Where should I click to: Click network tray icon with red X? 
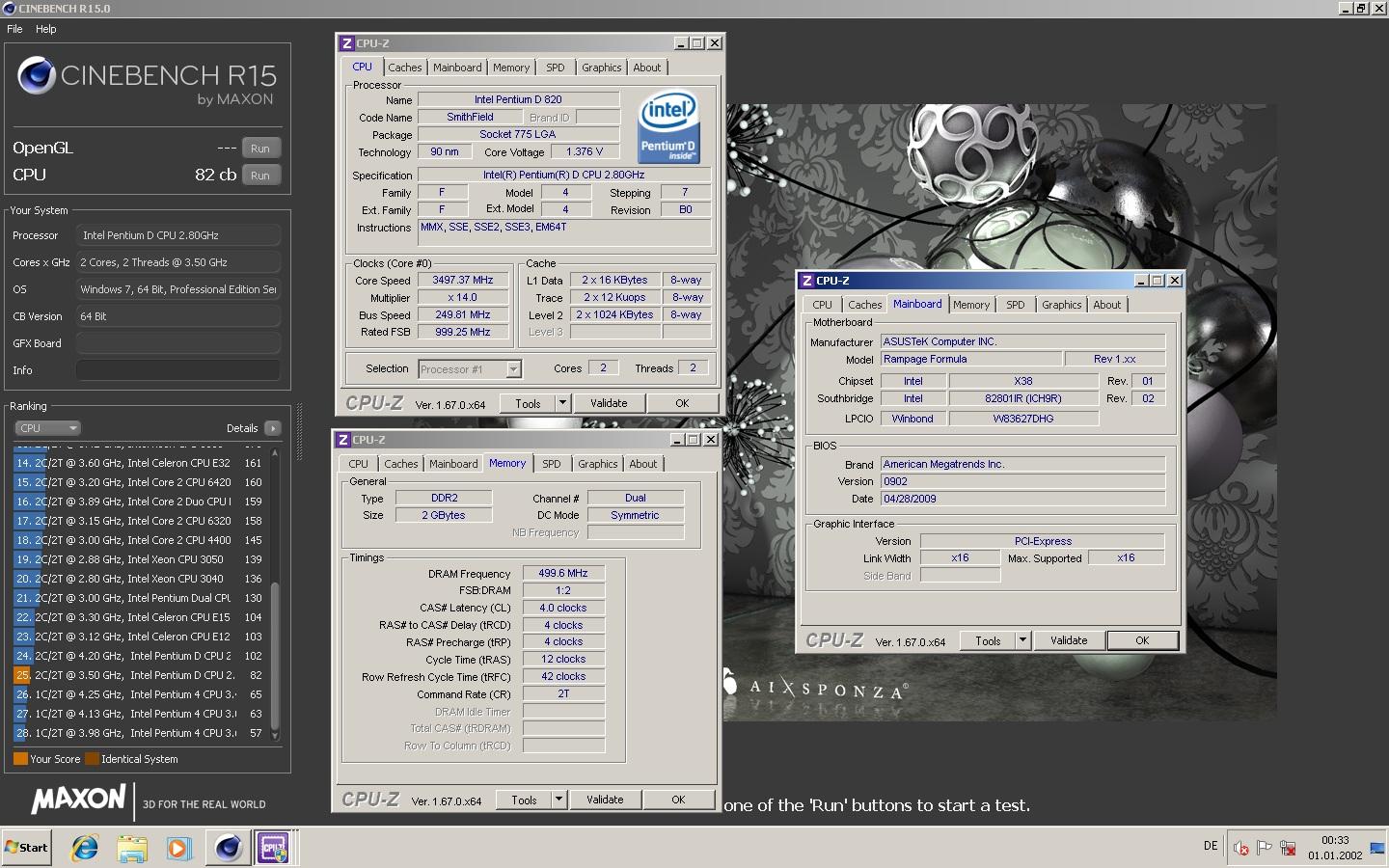click(x=1288, y=848)
